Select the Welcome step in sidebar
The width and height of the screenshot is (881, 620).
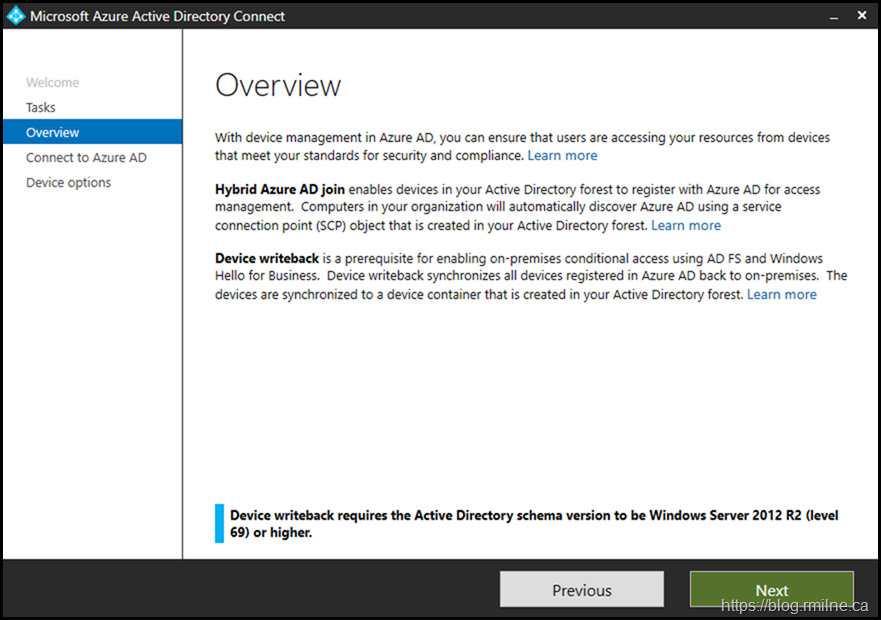coord(52,83)
